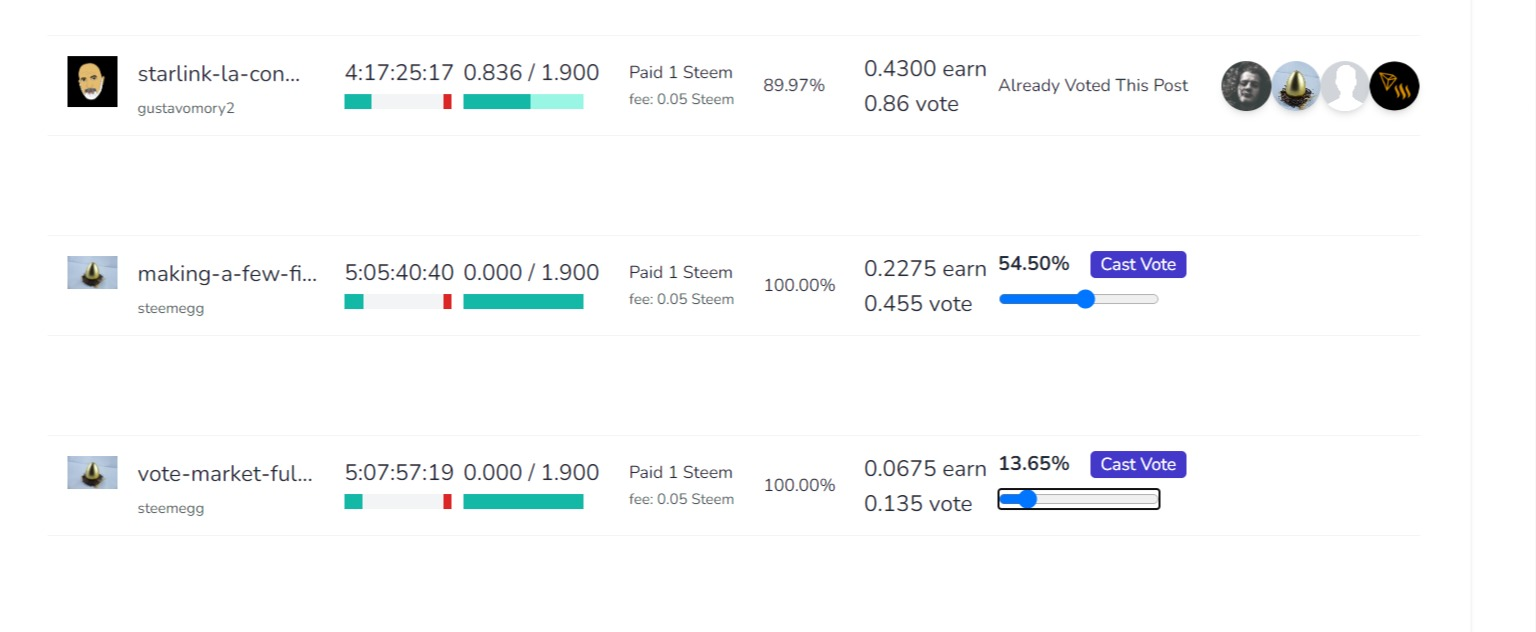Open the blank silhouette voter avatar
The image size is (1536, 632).
[1345, 86]
